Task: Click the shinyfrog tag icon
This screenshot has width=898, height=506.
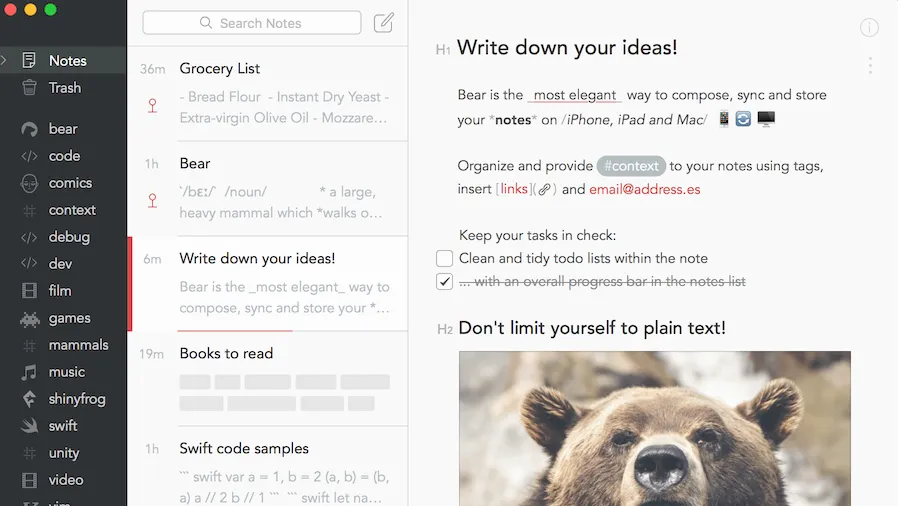Action: (29, 399)
